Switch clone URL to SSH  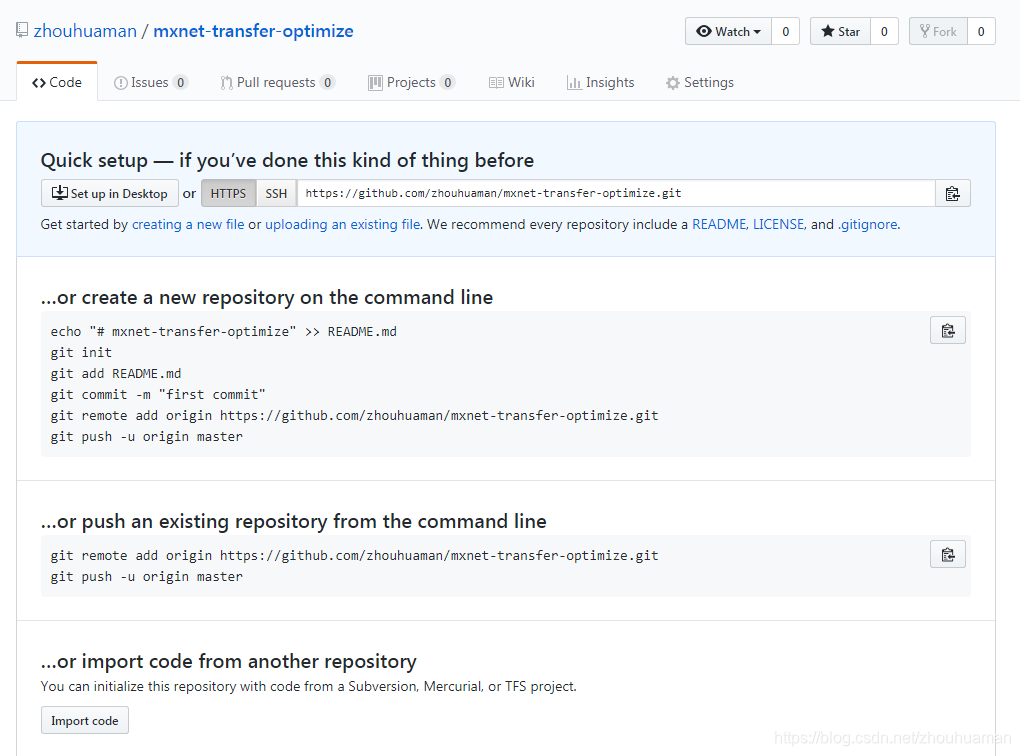pos(276,193)
